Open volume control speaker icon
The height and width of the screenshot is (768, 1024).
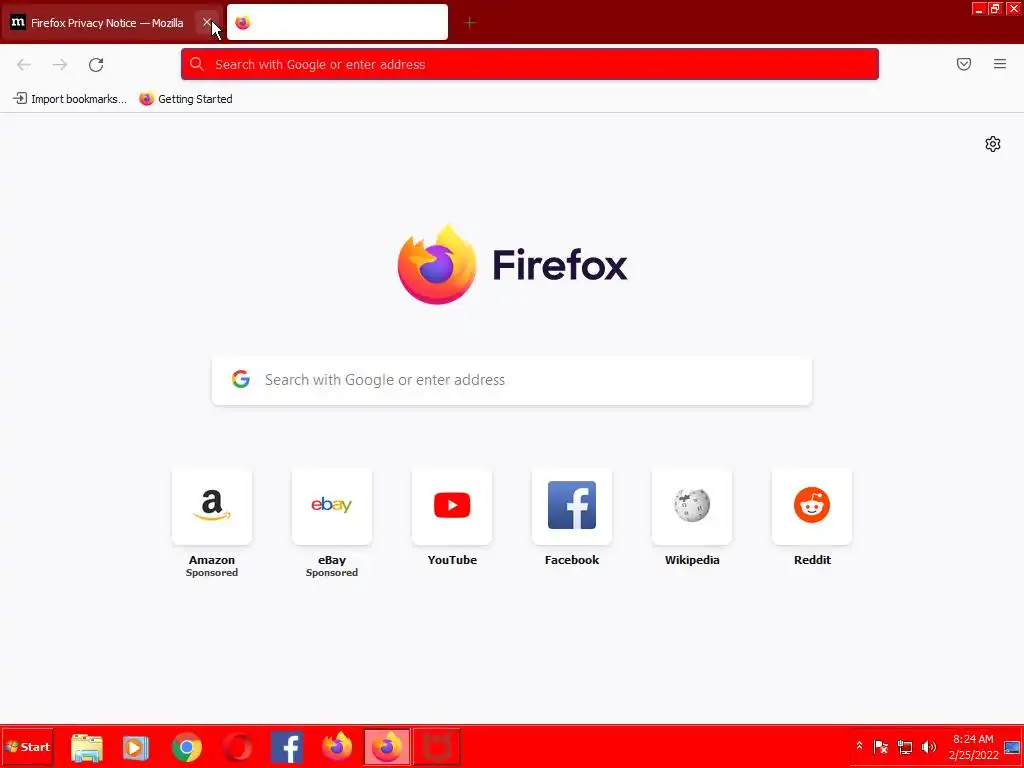pyautogui.click(x=928, y=746)
